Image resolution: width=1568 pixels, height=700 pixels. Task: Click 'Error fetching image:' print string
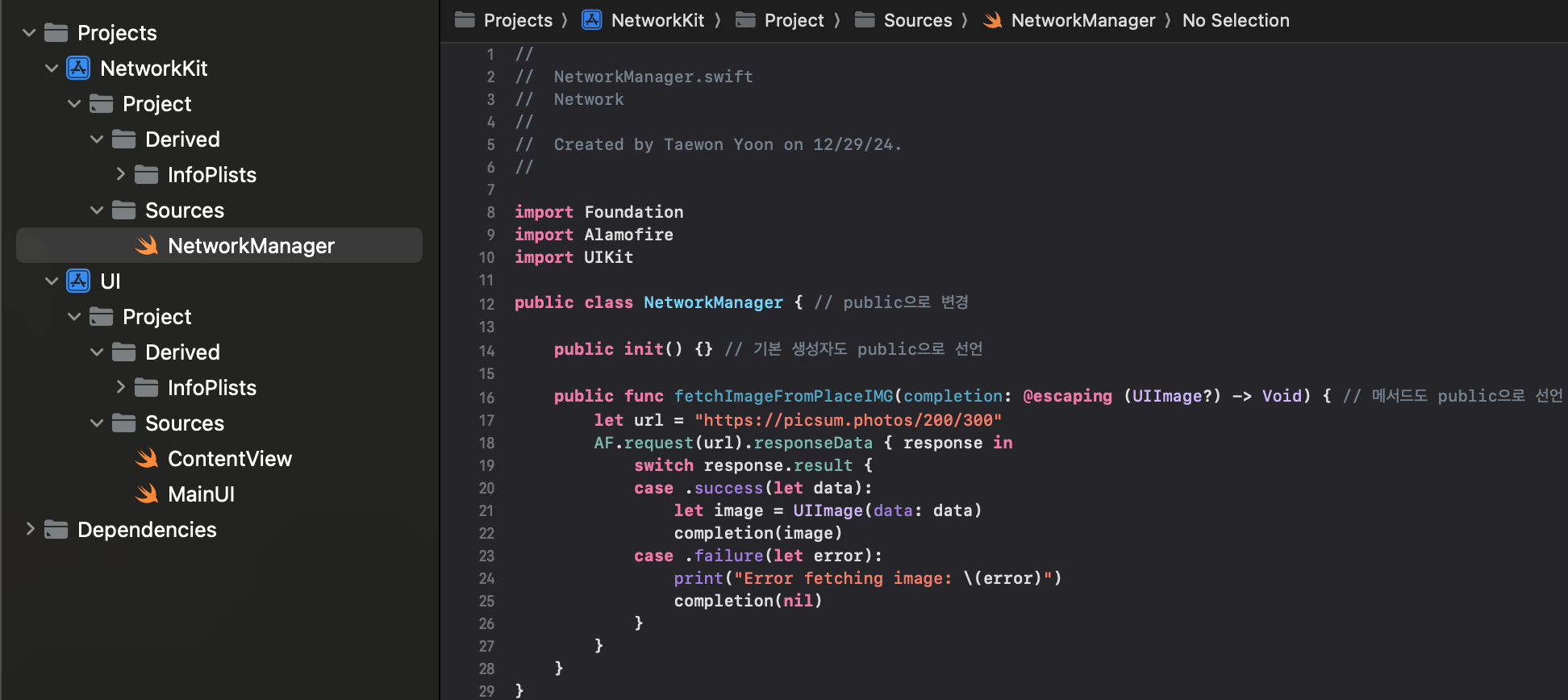[x=848, y=578]
